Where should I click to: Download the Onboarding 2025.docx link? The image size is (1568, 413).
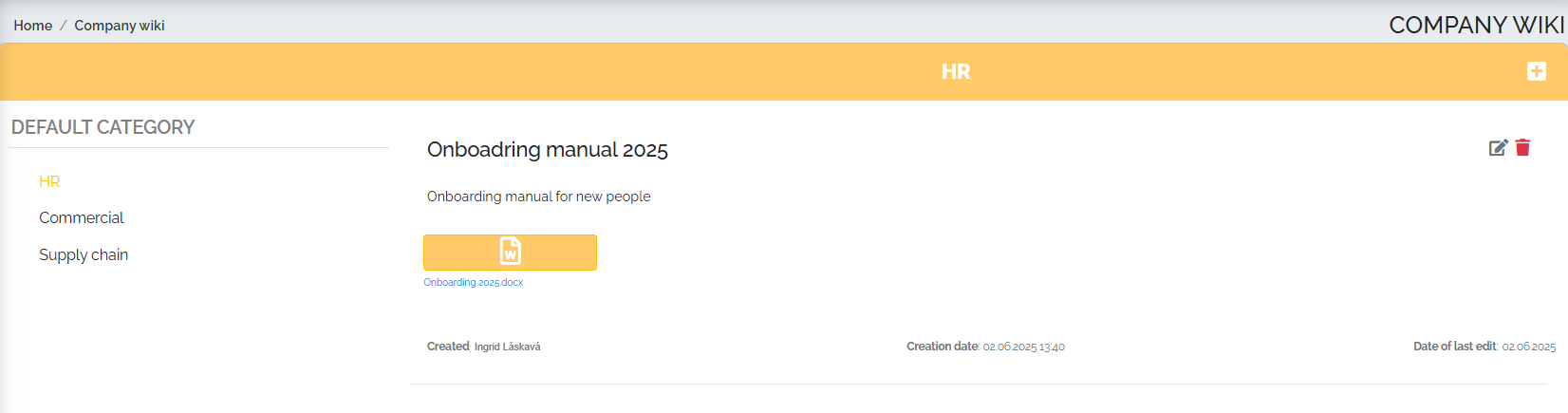473,282
